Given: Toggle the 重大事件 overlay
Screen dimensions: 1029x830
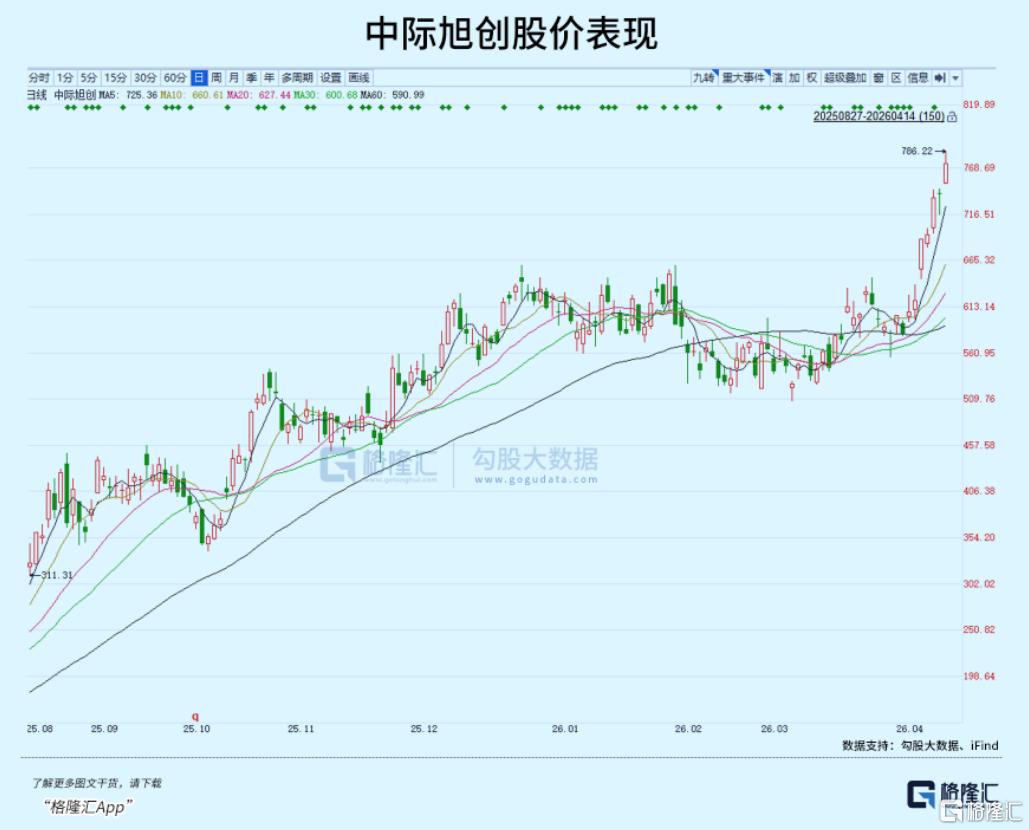Looking at the screenshot, I should tap(743, 77).
